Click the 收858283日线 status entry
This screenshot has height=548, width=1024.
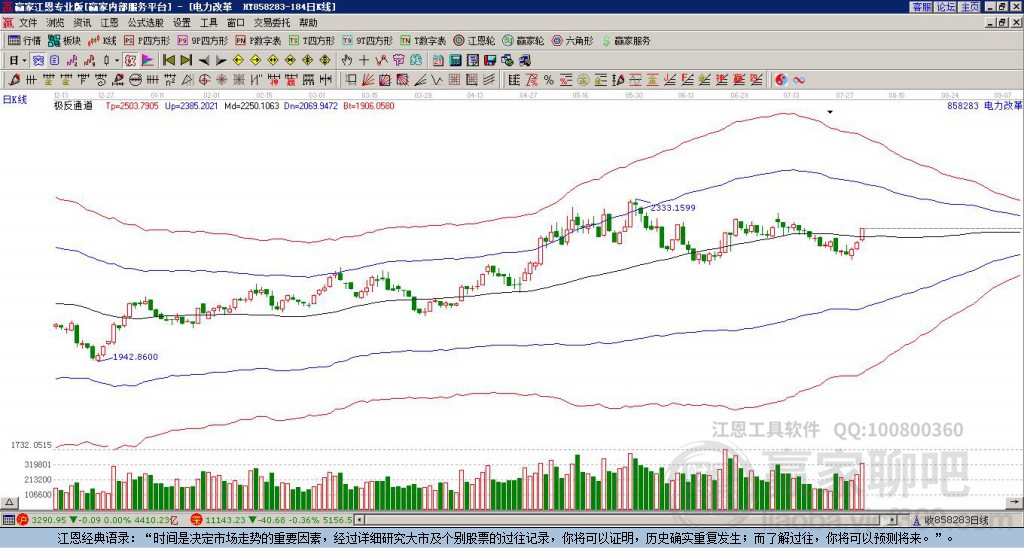pyautogui.click(x=955, y=520)
